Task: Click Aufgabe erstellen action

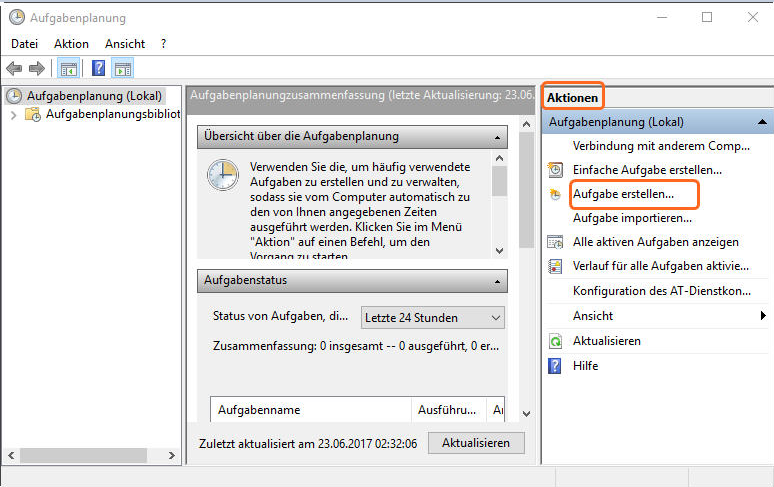Action: tap(623, 194)
